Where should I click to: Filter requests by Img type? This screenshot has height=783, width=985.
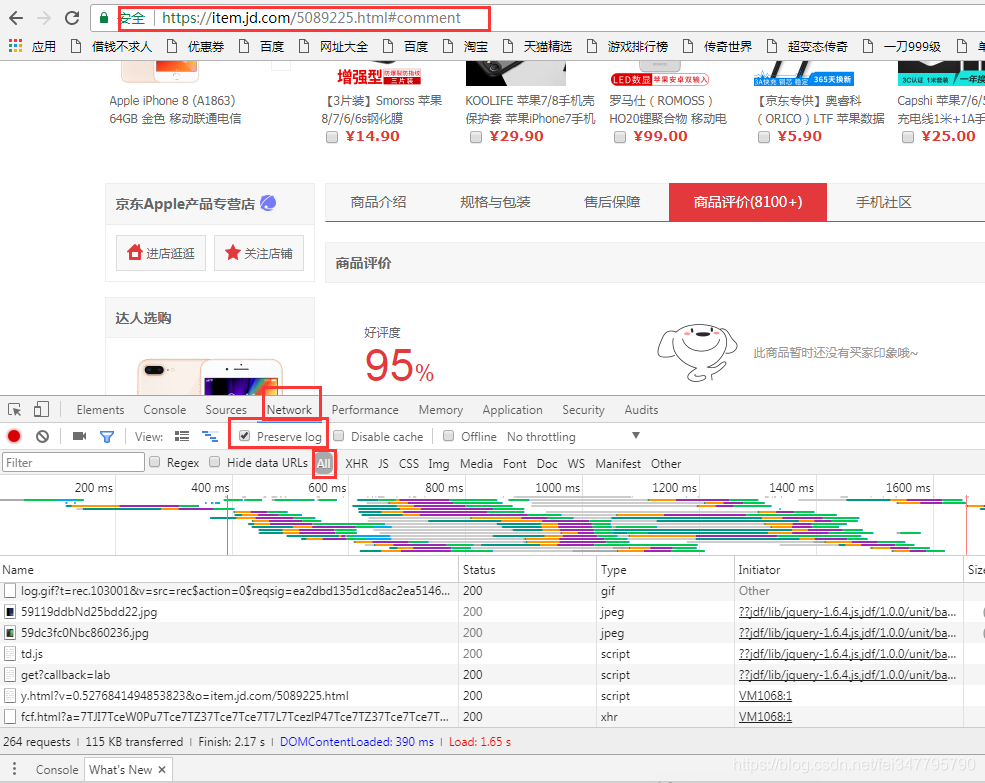pos(439,463)
